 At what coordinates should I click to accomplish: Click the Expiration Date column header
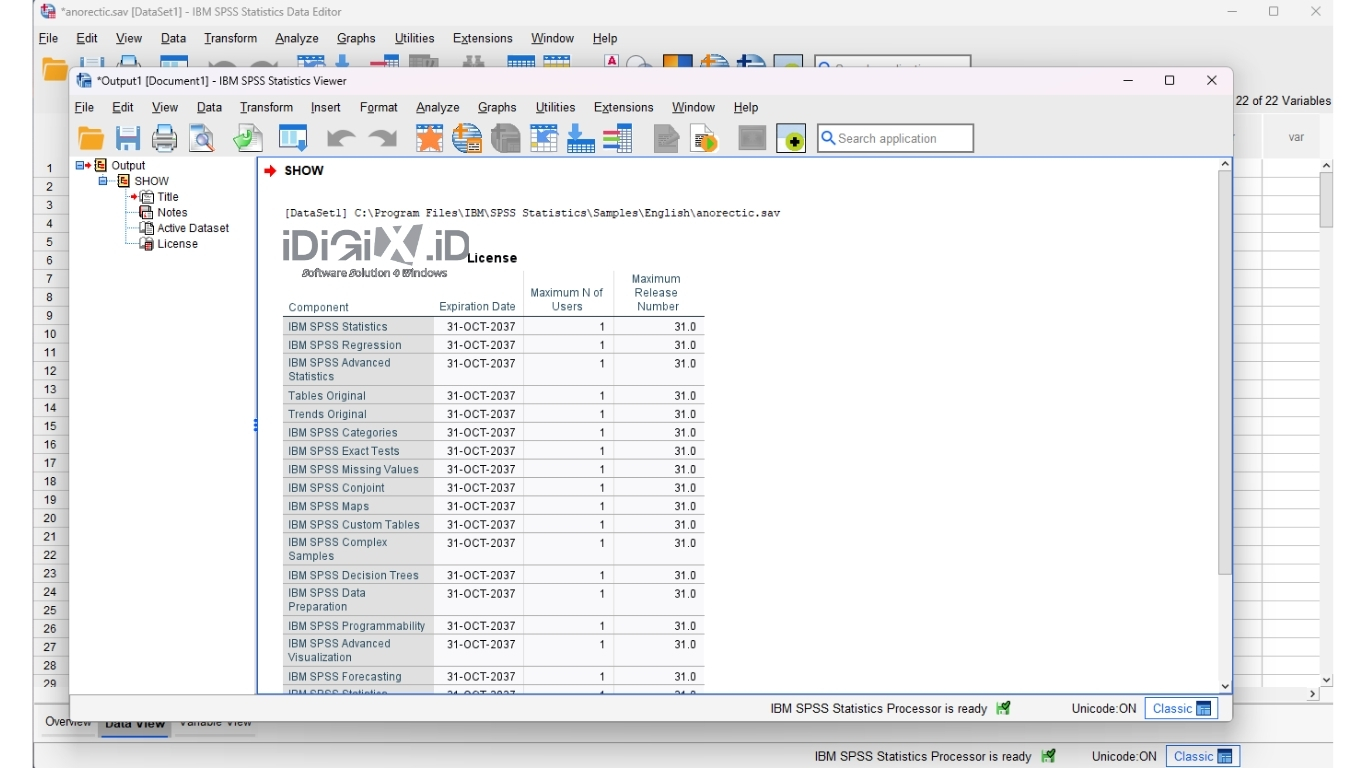tap(478, 307)
